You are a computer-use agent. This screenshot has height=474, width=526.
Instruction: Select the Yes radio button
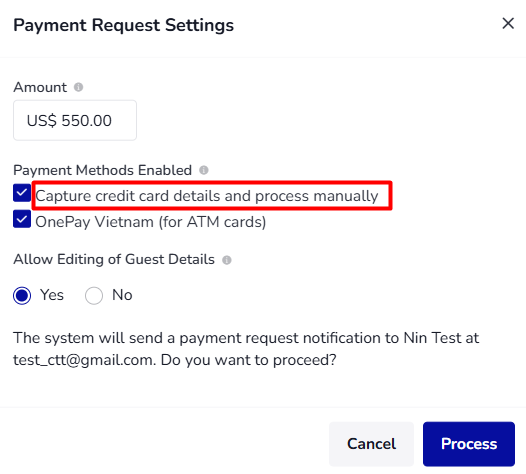[22, 296]
